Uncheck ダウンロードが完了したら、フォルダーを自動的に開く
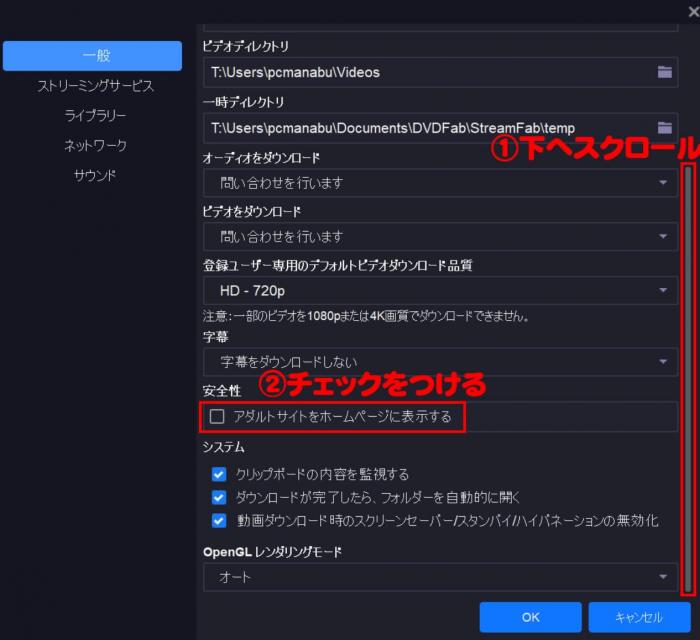Image resolution: width=700 pixels, height=640 pixels. [219, 497]
